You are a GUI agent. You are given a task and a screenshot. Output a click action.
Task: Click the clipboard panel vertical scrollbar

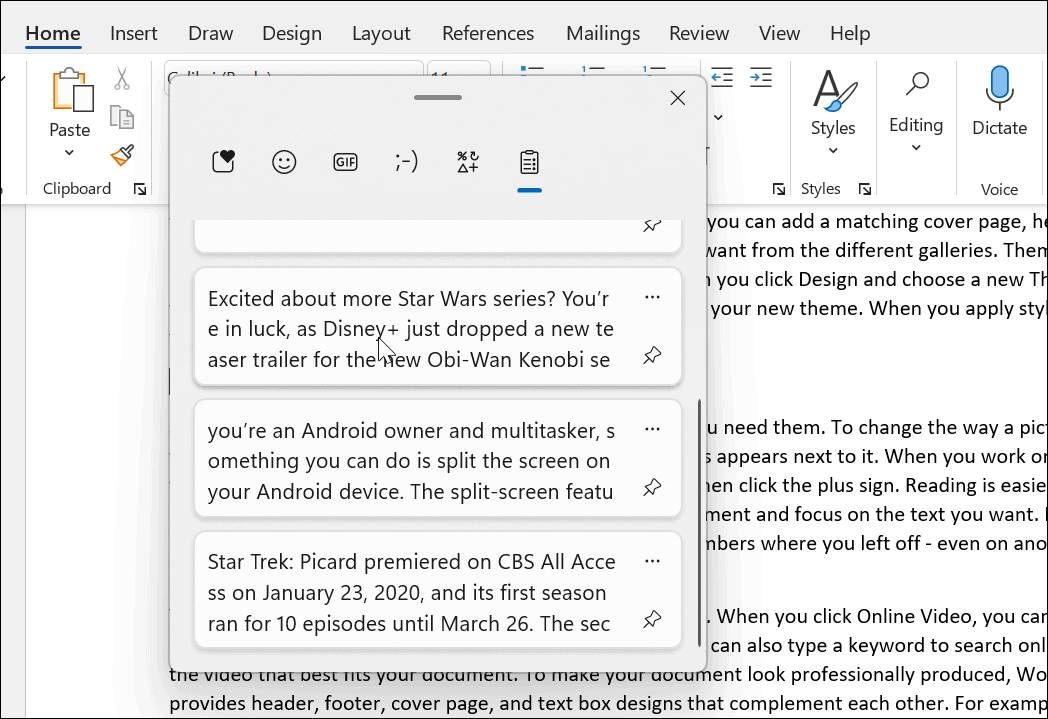click(698, 522)
